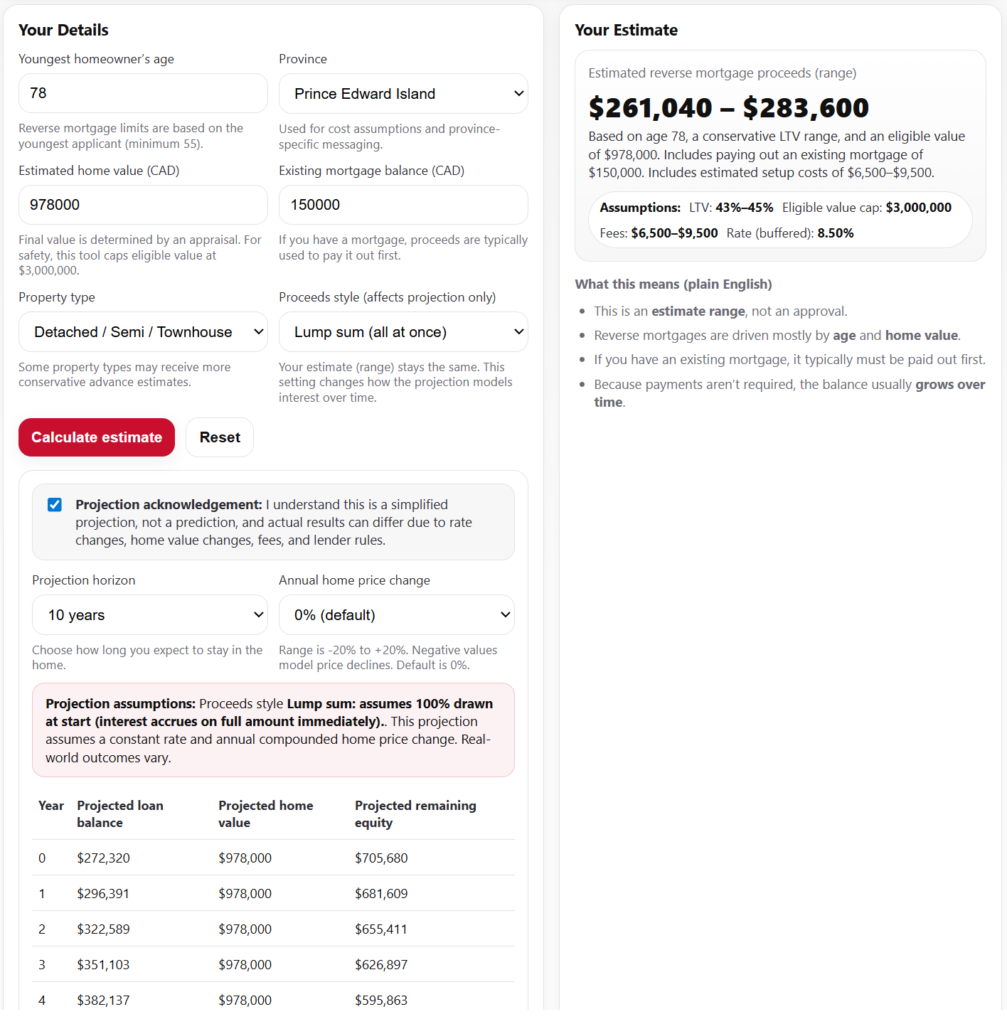Click the youngest homeowner's age field
Screen dimensions: 1007x1024
[142, 93]
